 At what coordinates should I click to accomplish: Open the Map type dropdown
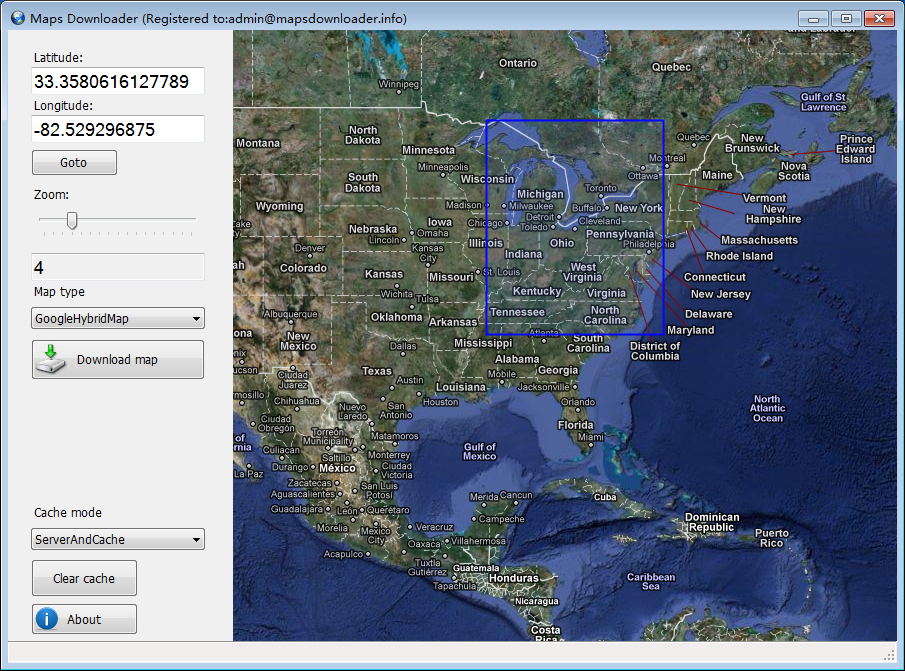tap(118, 318)
